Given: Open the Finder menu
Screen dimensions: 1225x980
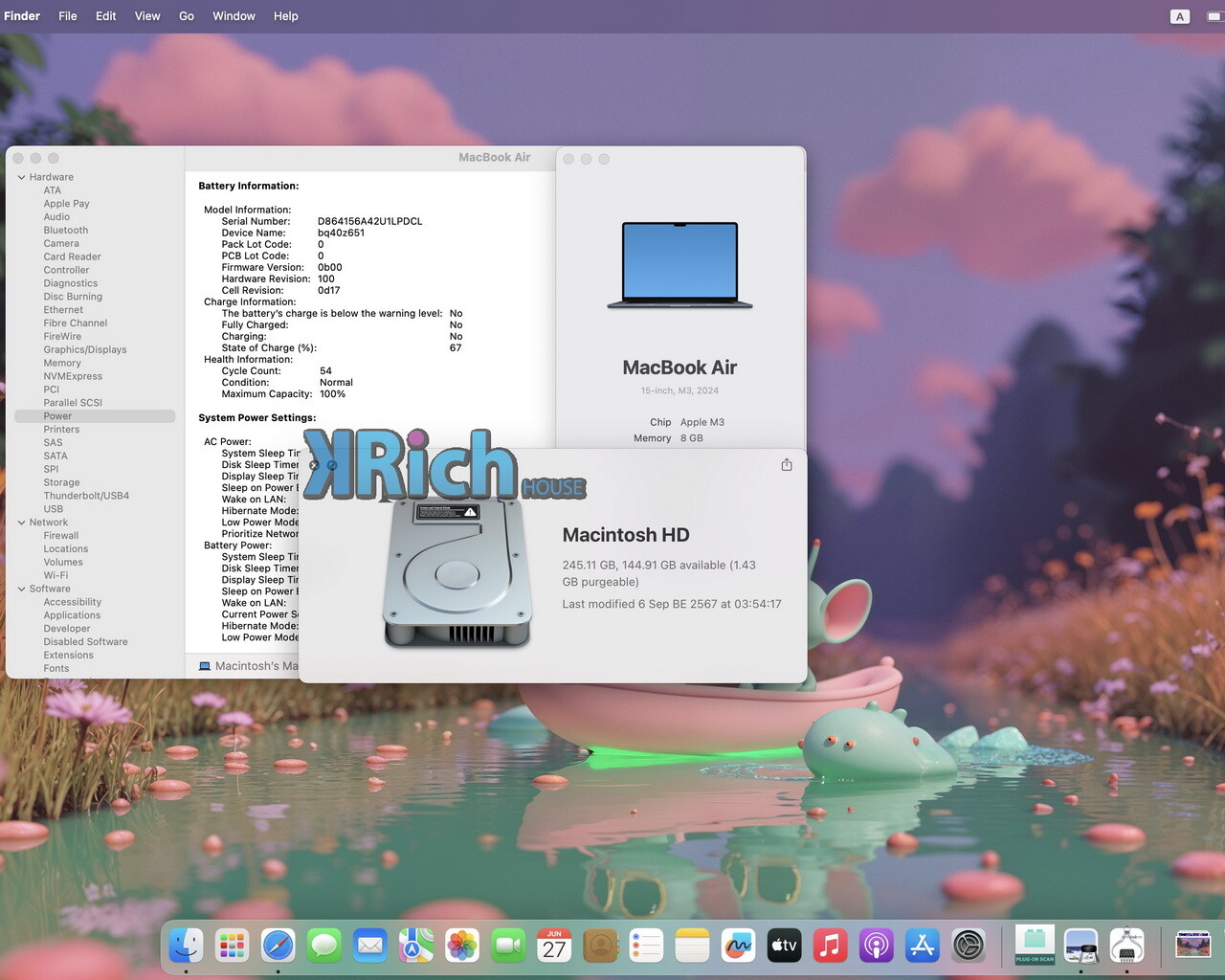Looking at the screenshot, I should click(x=22, y=16).
